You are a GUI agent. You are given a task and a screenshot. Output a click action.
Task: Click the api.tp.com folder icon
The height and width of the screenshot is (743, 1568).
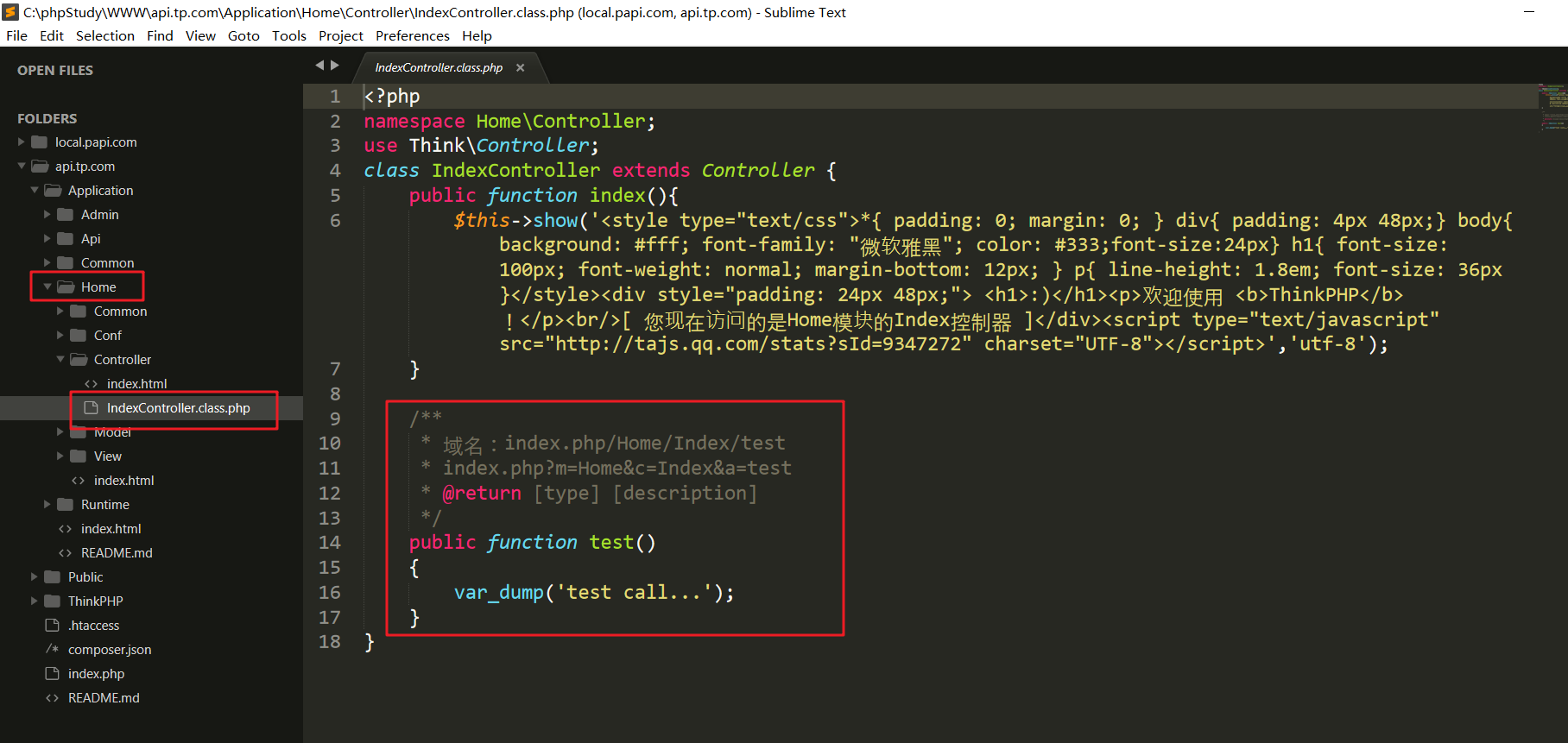tap(40, 167)
